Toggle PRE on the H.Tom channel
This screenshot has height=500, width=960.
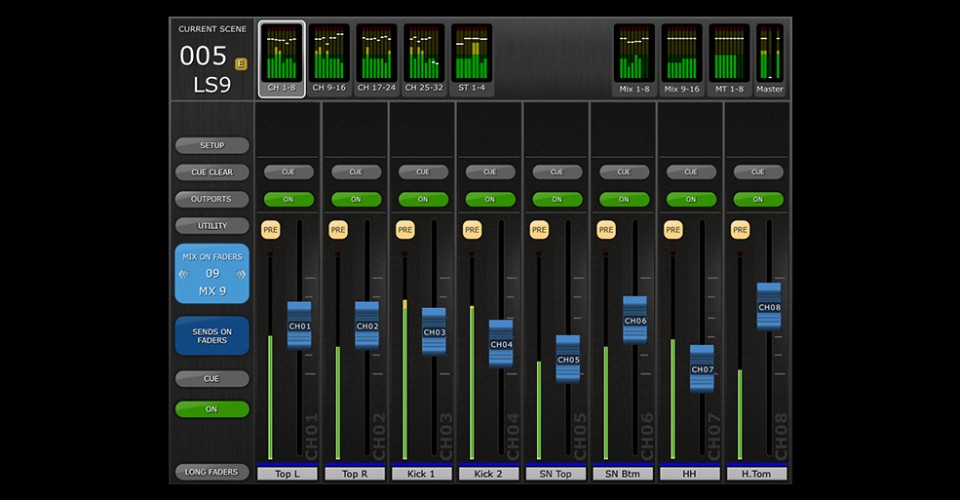coord(740,230)
